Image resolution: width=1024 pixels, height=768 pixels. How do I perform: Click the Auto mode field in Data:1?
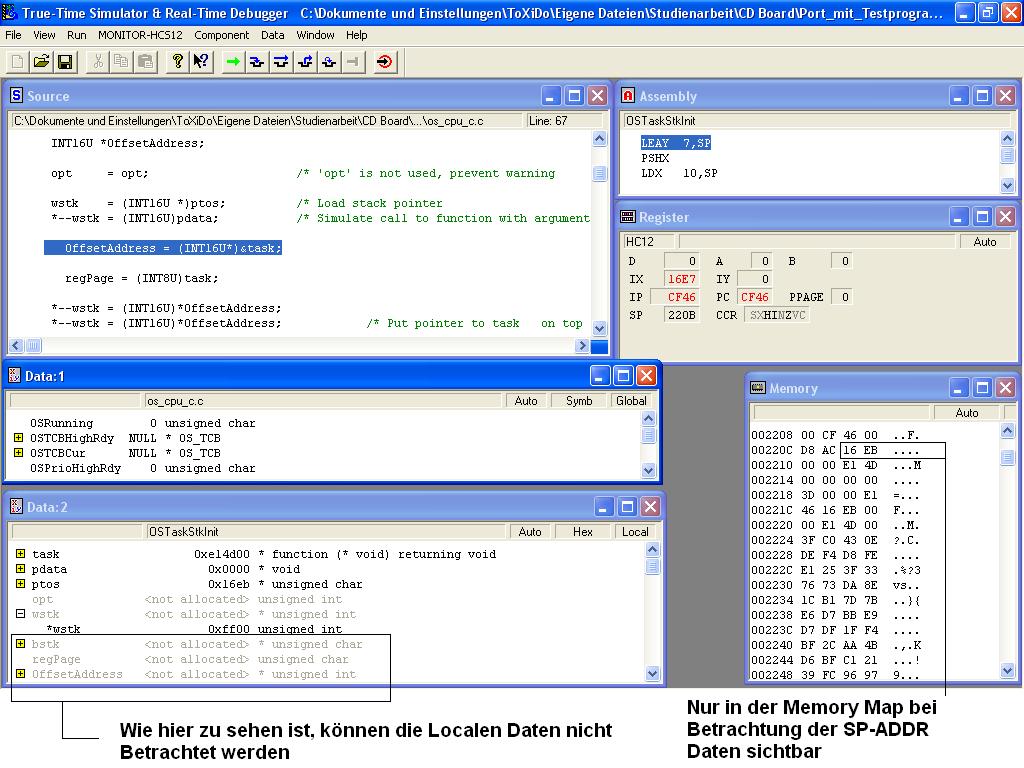click(526, 401)
